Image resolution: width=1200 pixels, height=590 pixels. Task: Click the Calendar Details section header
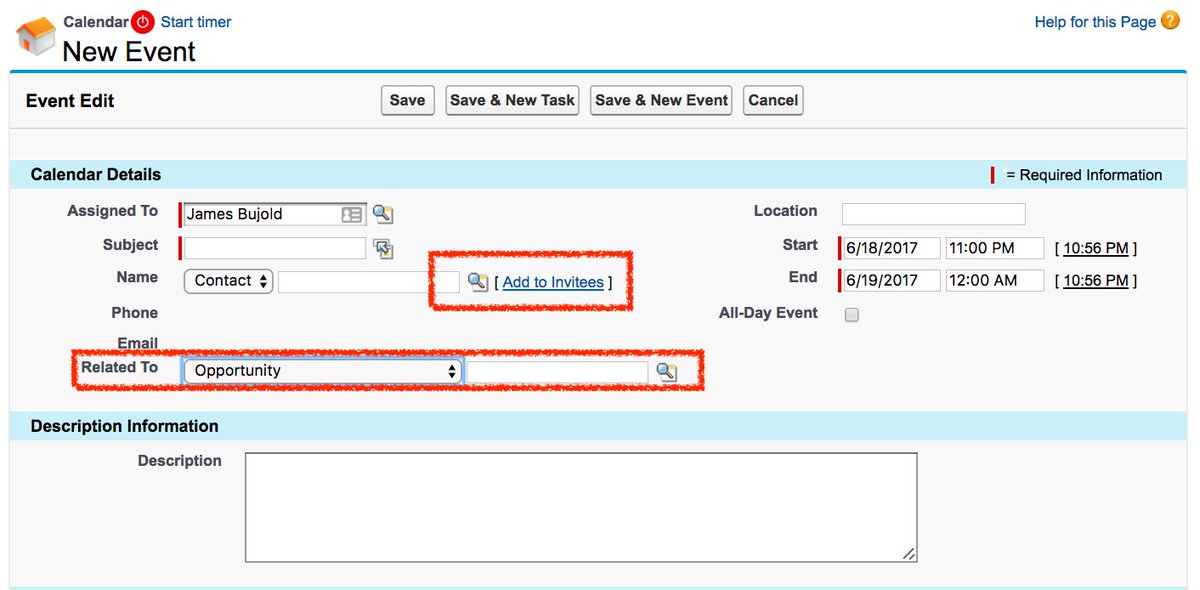[96, 174]
